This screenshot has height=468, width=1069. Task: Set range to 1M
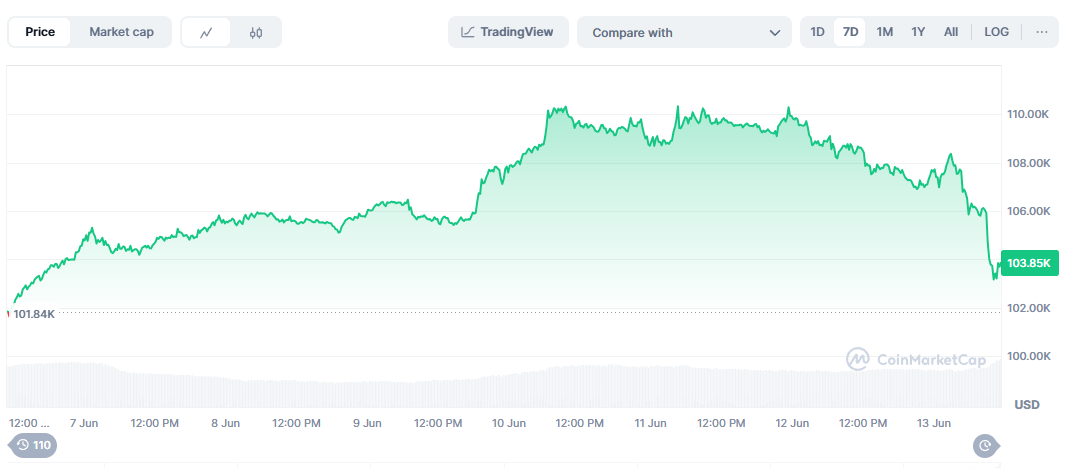884,32
